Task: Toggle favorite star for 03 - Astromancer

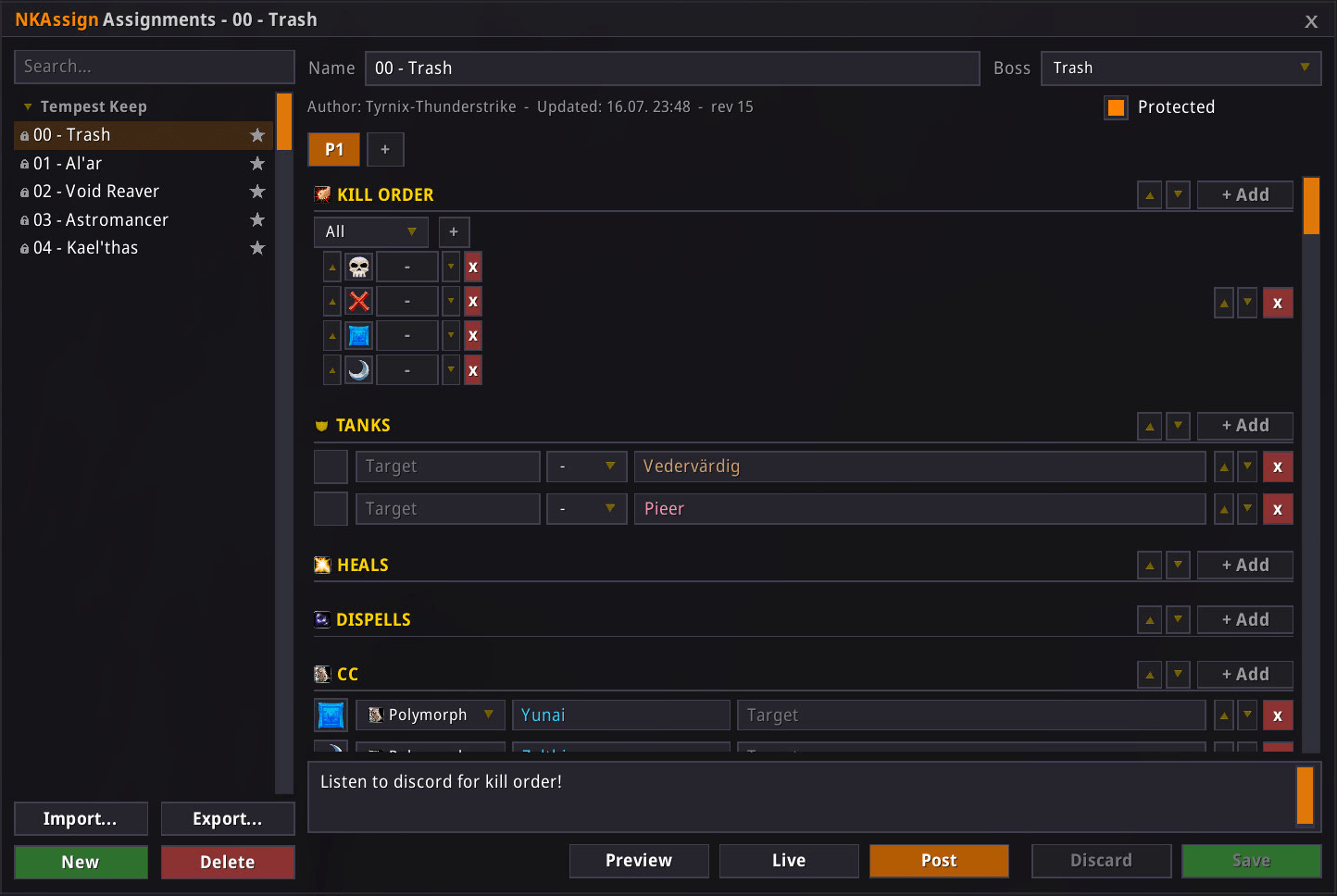Action: pyautogui.click(x=257, y=220)
